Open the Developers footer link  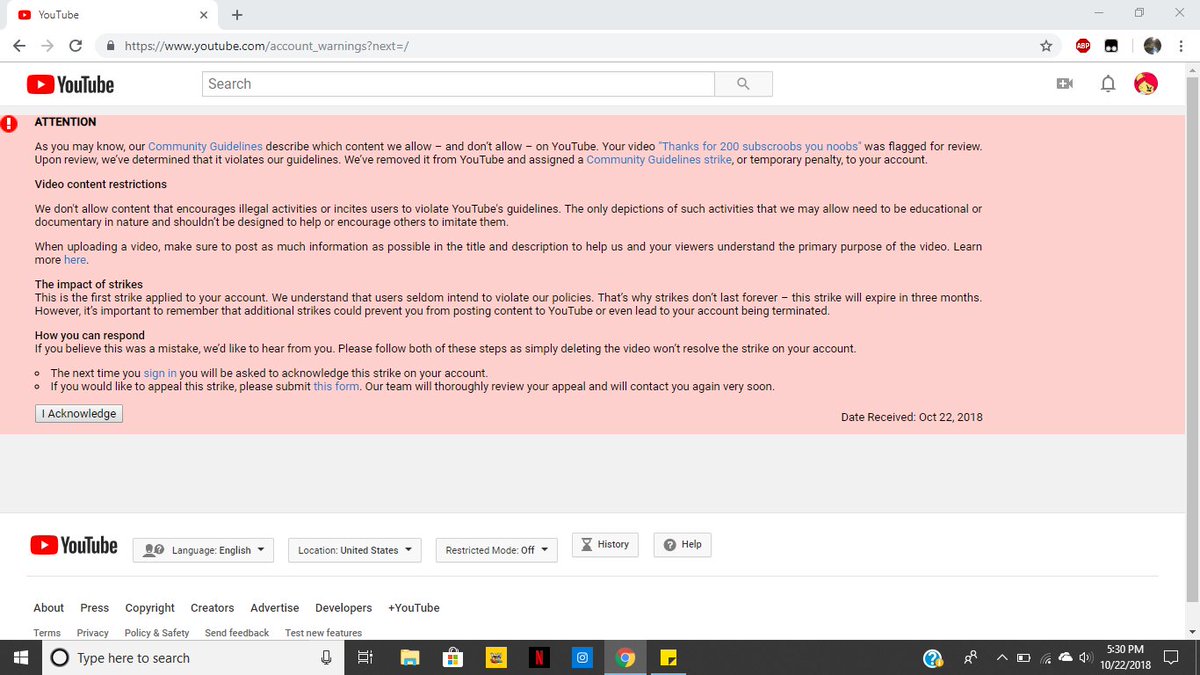coord(343,608)
